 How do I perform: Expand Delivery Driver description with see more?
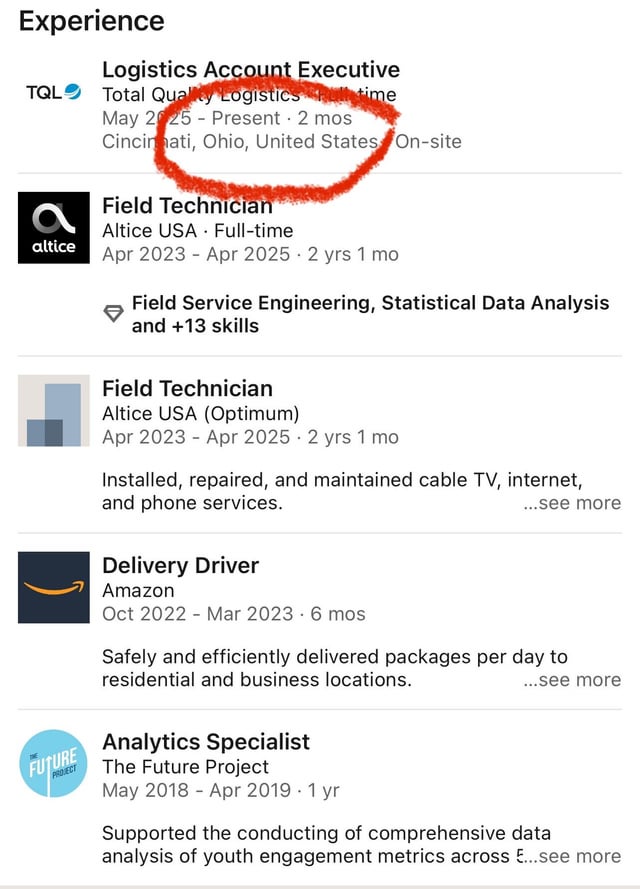tap(572, 680)
